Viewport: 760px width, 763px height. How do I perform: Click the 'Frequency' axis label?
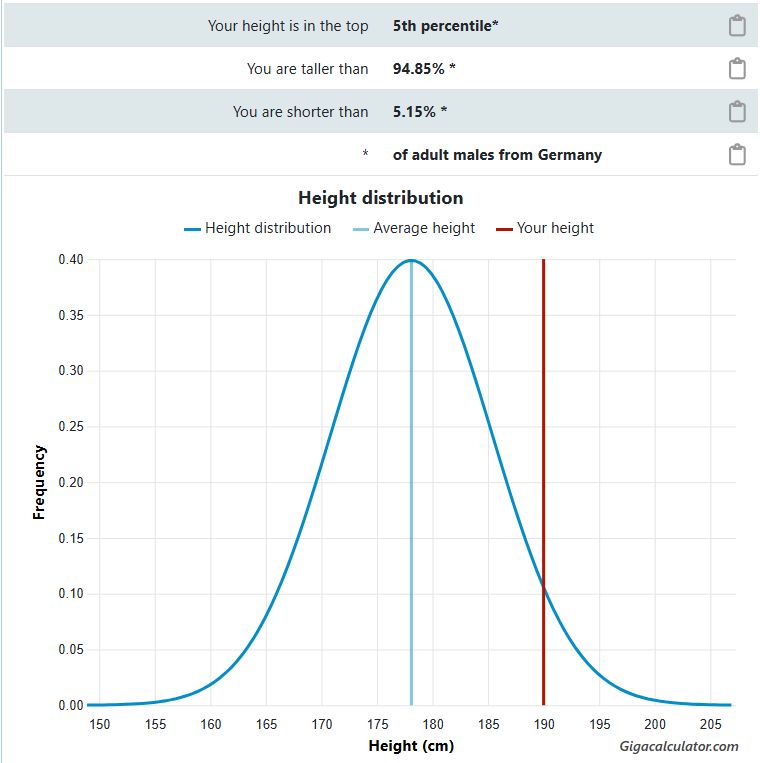click(39, 482)
